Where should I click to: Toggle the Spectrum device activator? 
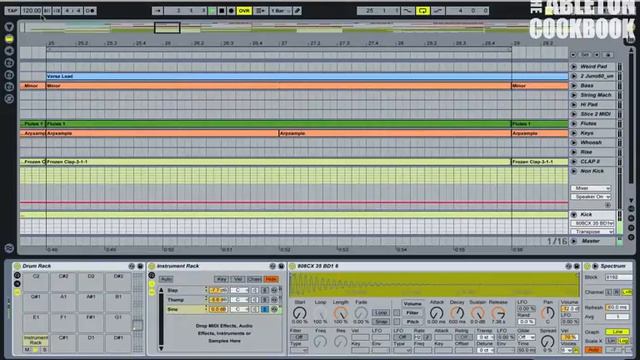coord(587,267)
